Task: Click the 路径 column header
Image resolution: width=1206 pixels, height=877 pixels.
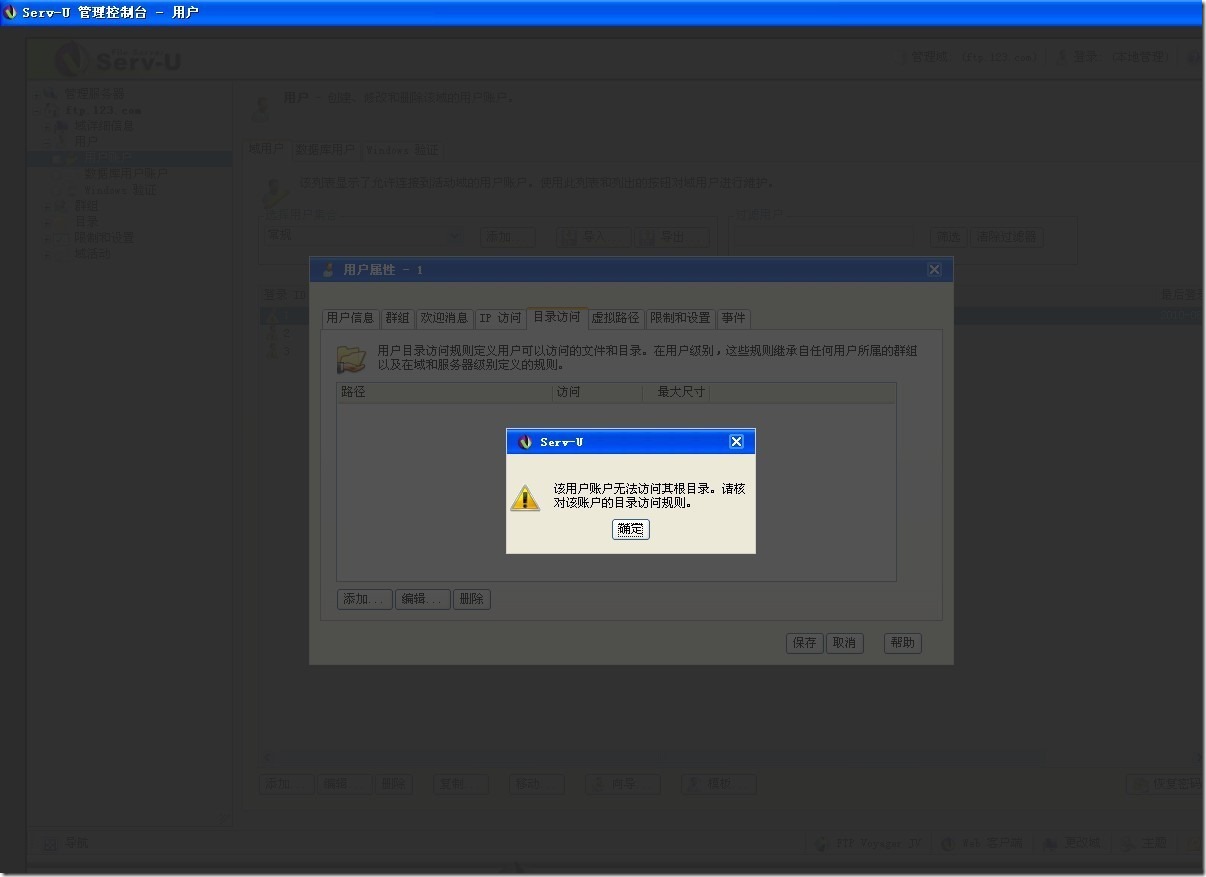Action: [445, 392]
